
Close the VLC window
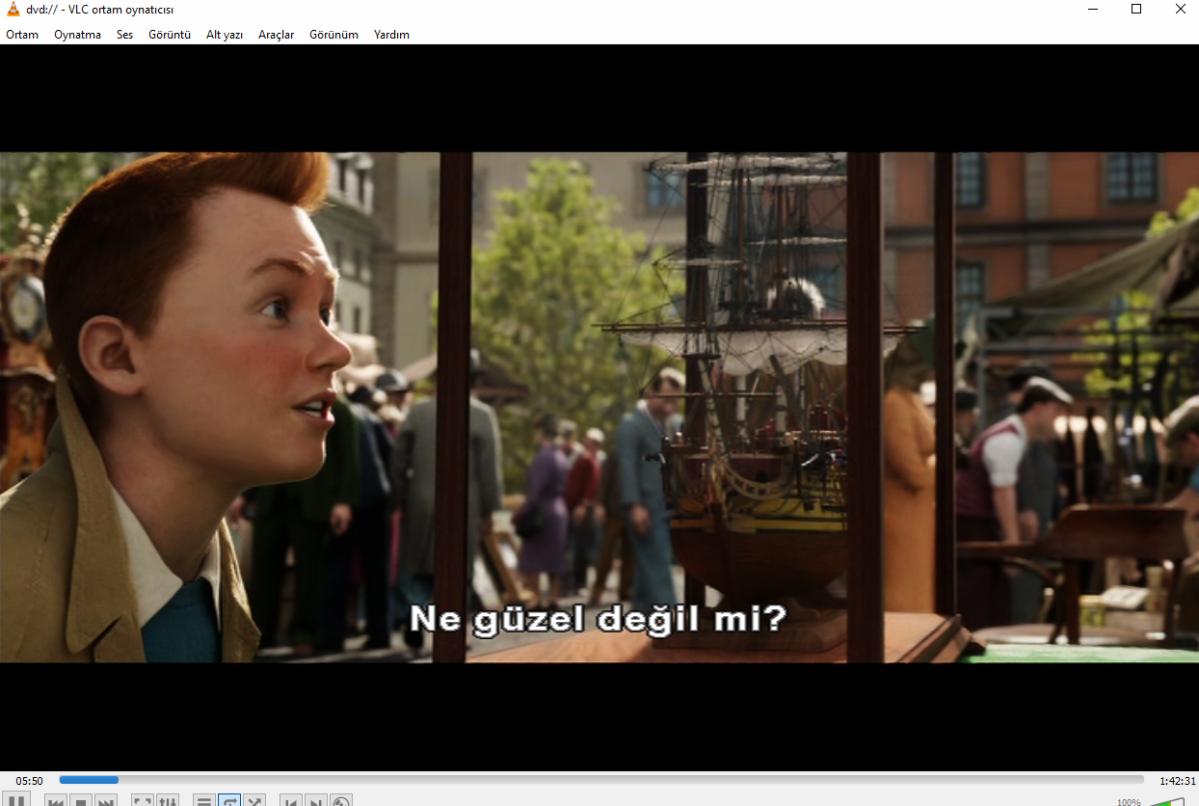(1180, 9)
